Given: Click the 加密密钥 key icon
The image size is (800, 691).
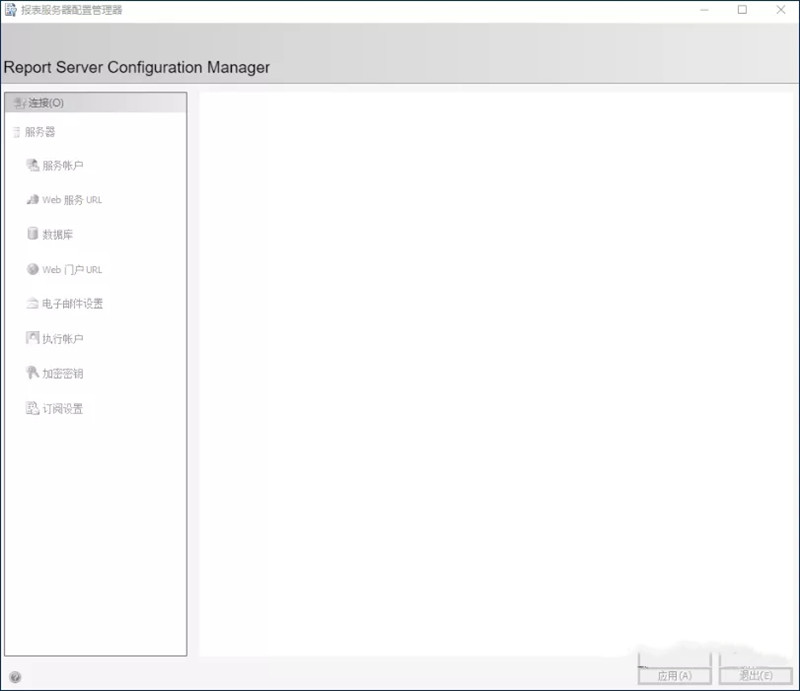Looking at the screenshot, I should [33, 373].
